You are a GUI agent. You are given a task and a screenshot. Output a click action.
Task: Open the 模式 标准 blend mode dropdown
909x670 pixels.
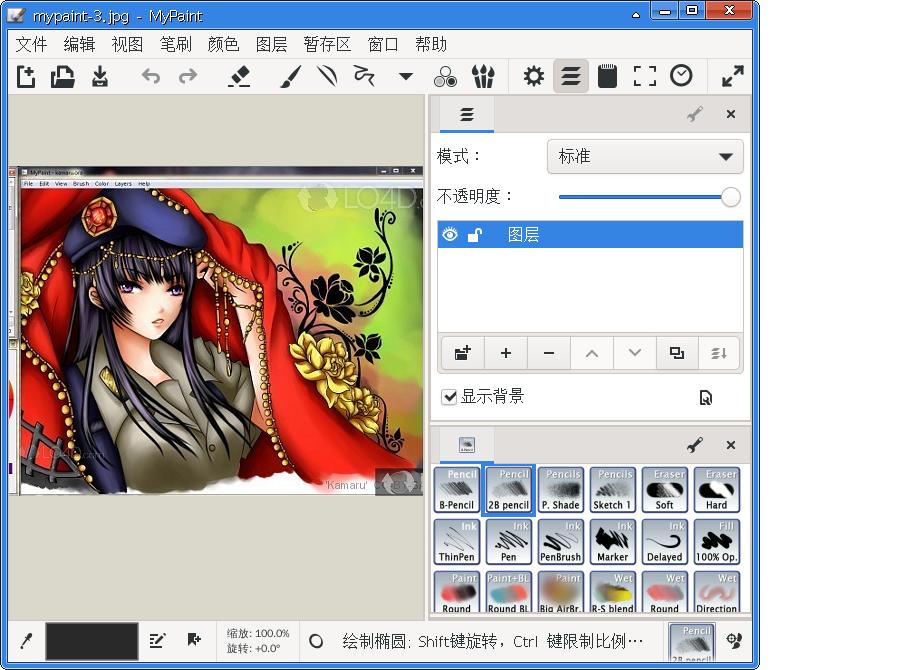pos(645,157)
